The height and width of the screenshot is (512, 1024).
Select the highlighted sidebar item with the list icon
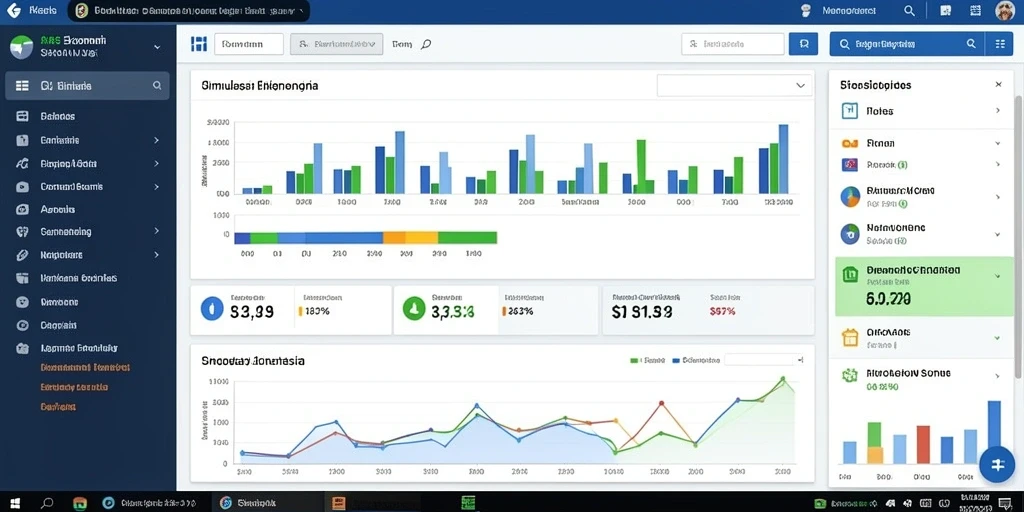pyautogui.click(x=87, y=86)
